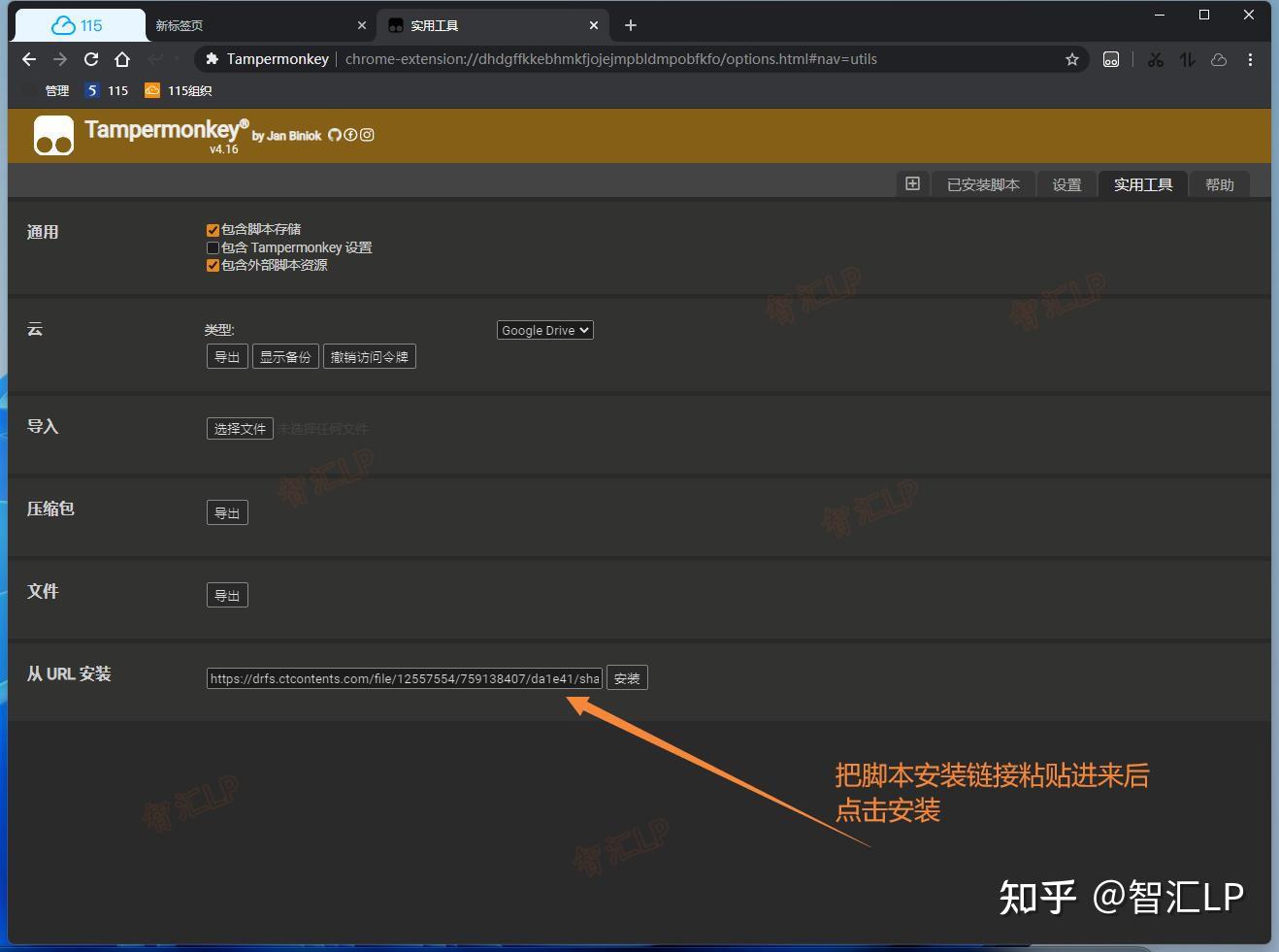1279x952 pixels.
Task: Open the 帮助 tab
Action: (x=1219, y=183)
